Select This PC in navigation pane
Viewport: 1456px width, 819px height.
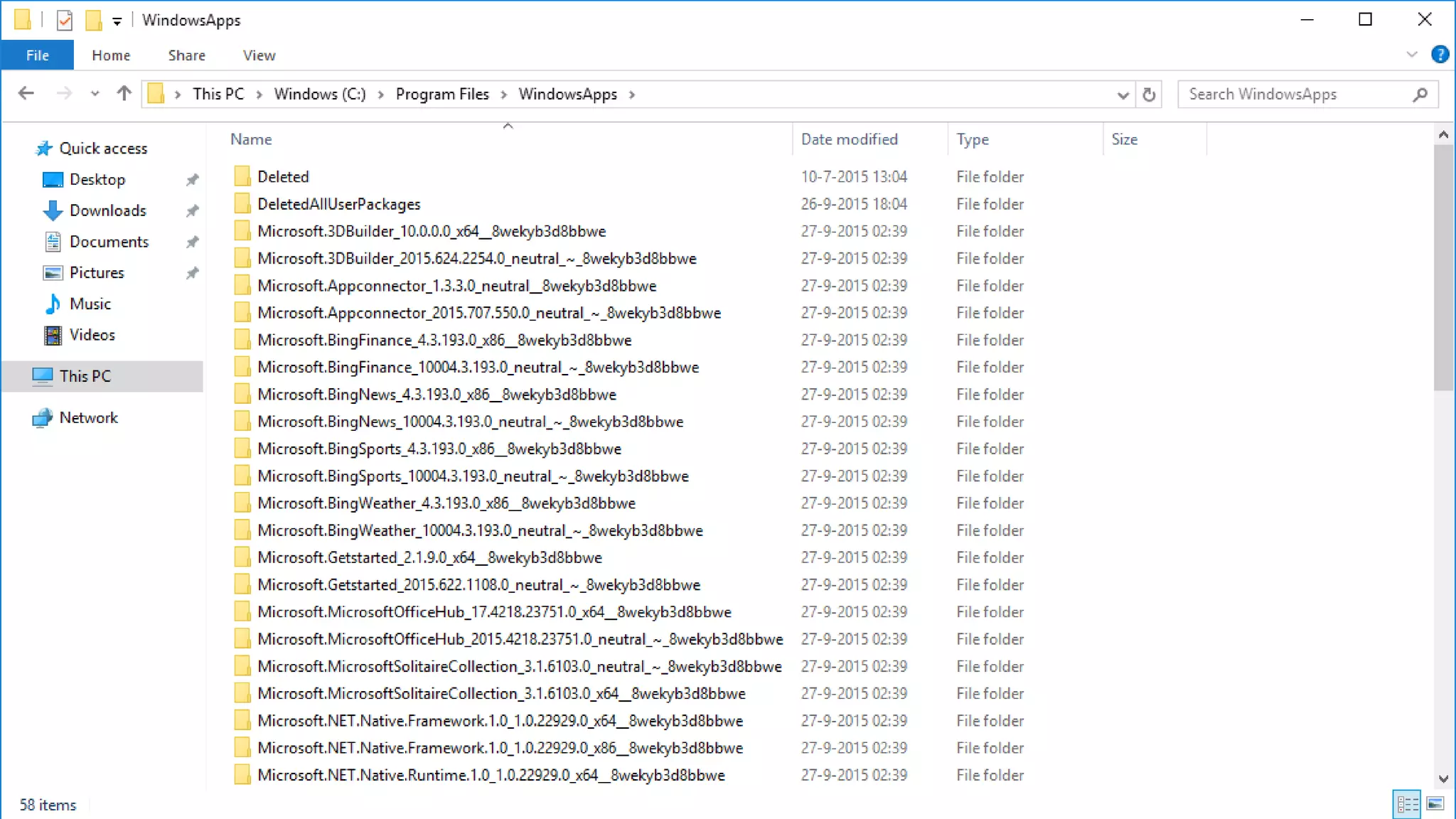102,376
